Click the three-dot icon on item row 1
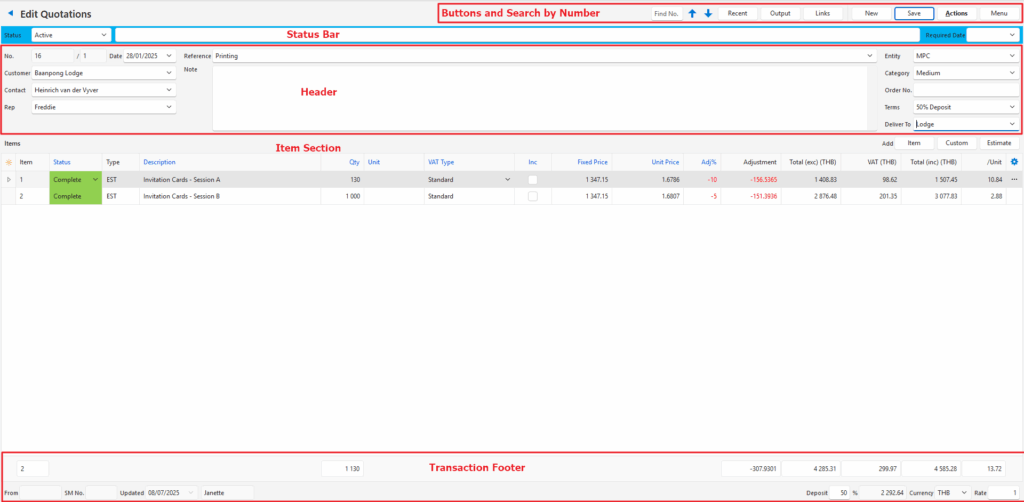The height and width of the screenshot is (502, 1024). (1014, 179)
